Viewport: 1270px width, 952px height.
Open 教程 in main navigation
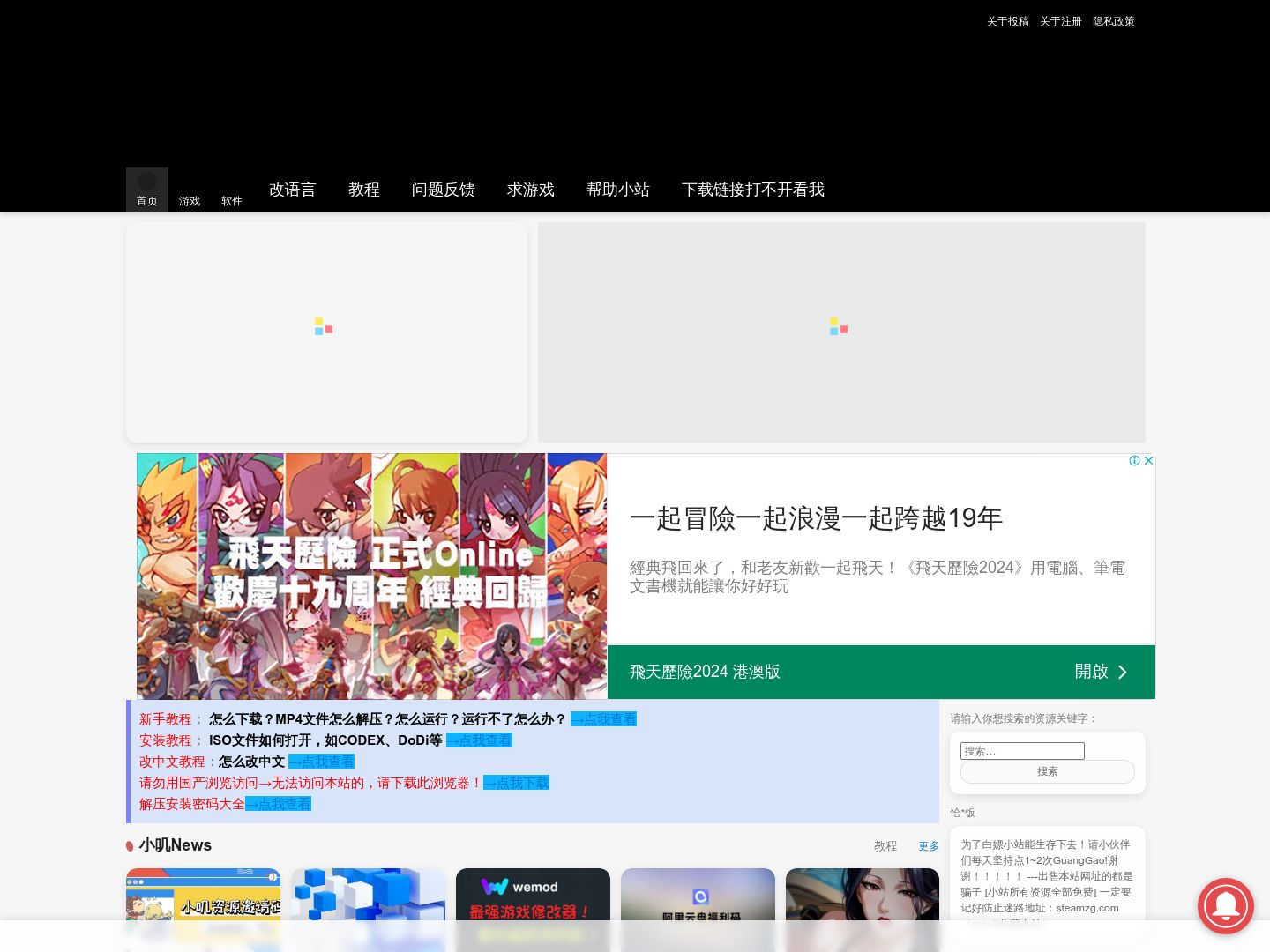(363, 190)
